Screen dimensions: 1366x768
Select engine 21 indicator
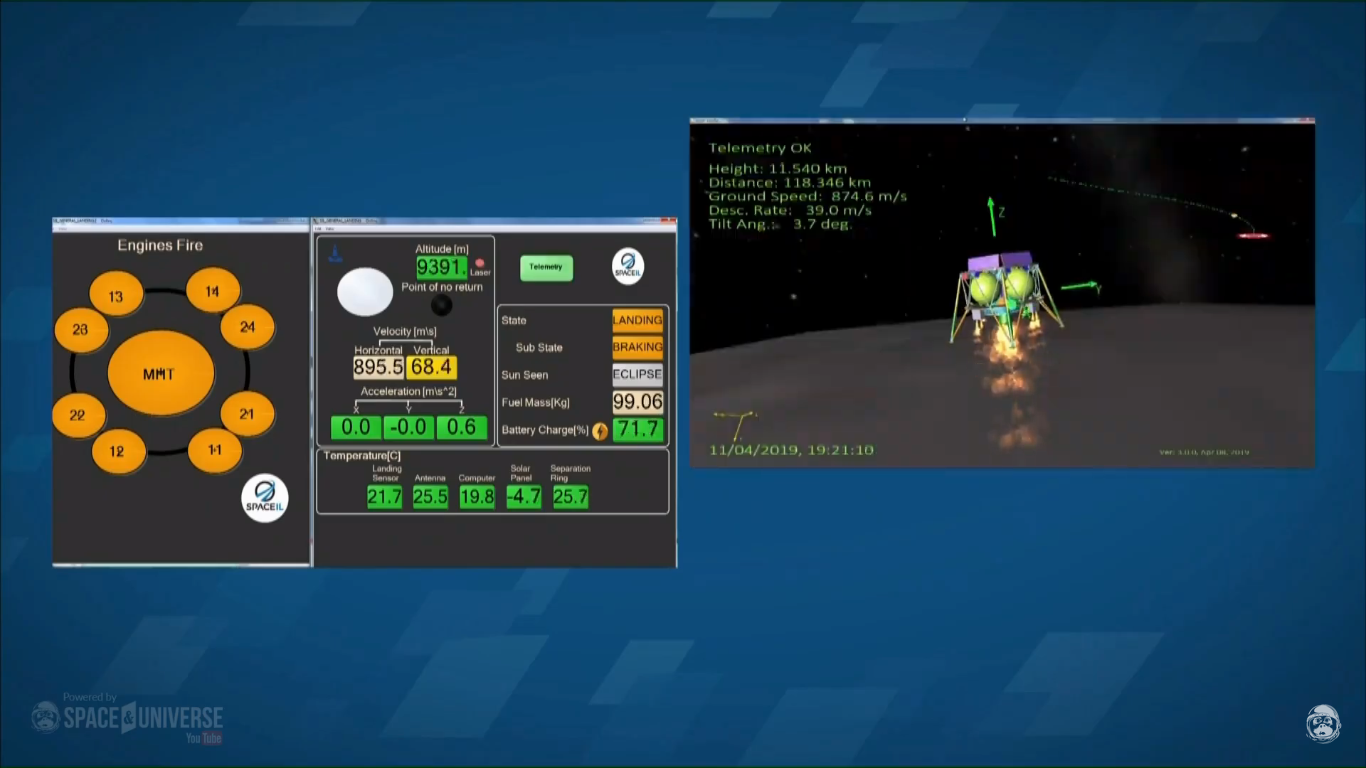pyautogui.click(x=247, y=414)
